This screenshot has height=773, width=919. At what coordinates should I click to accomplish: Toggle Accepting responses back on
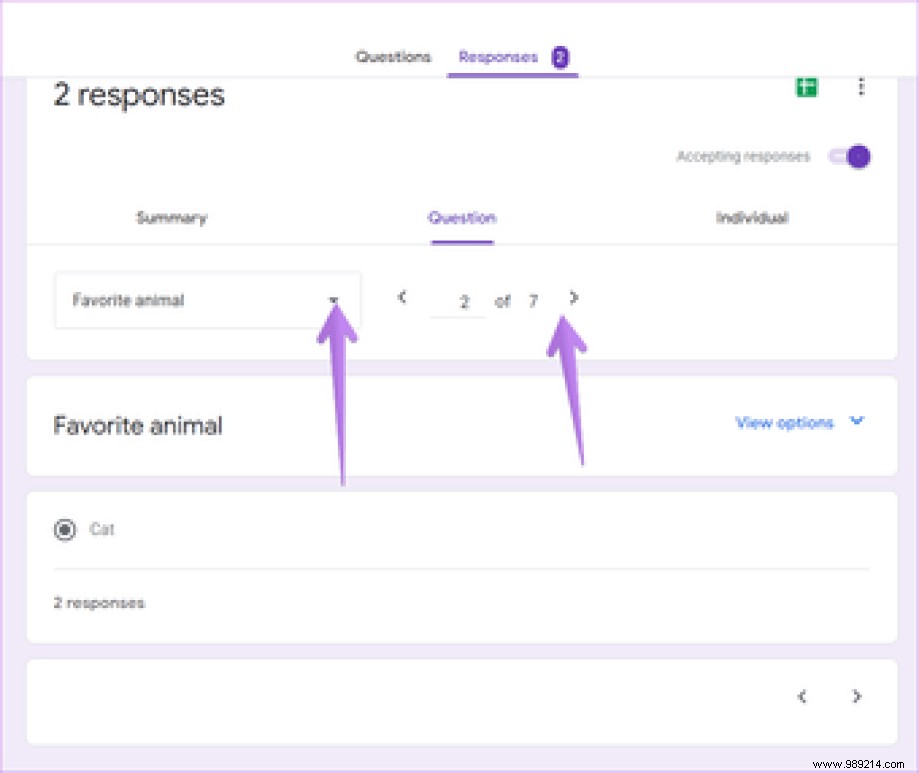click(x=848, y=156)
